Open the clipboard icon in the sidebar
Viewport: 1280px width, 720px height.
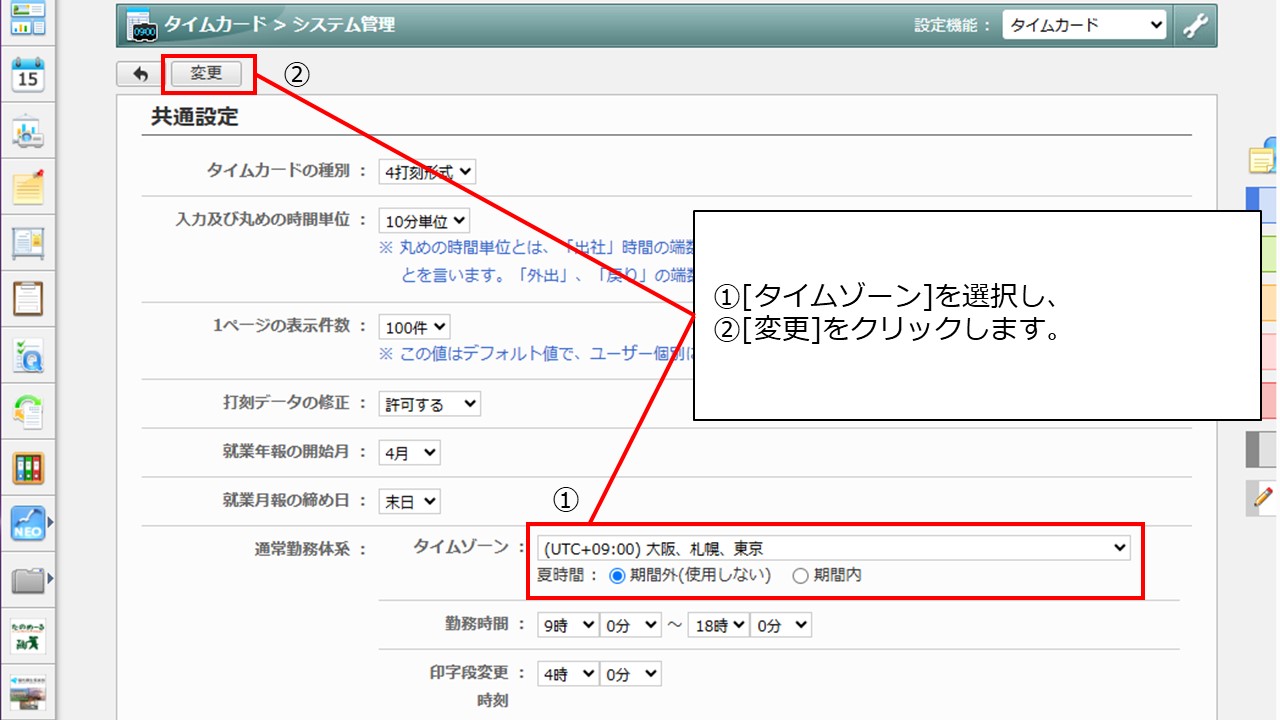[x=28, y=298]
